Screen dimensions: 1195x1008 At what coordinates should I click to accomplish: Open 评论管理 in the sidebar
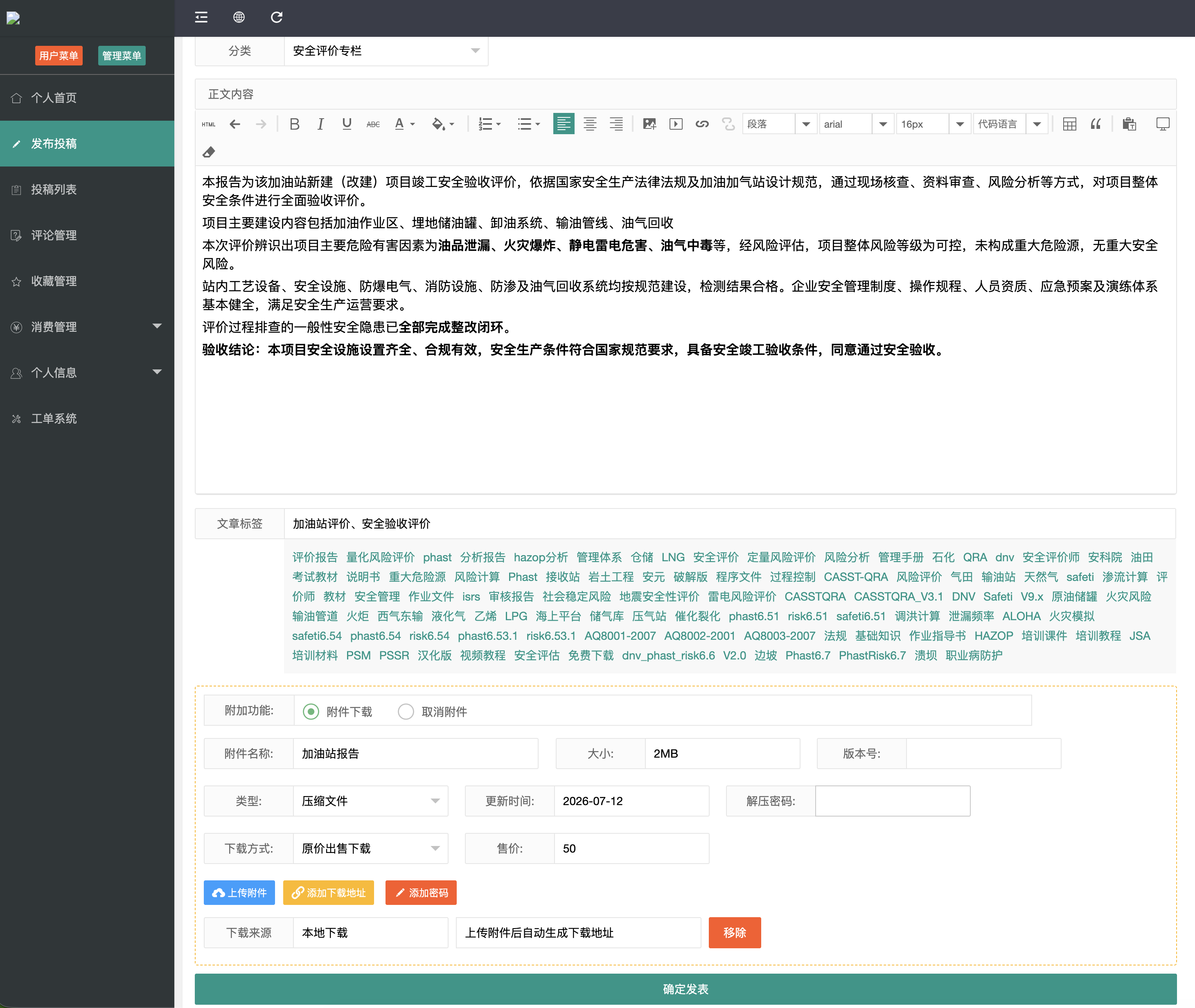87,235
